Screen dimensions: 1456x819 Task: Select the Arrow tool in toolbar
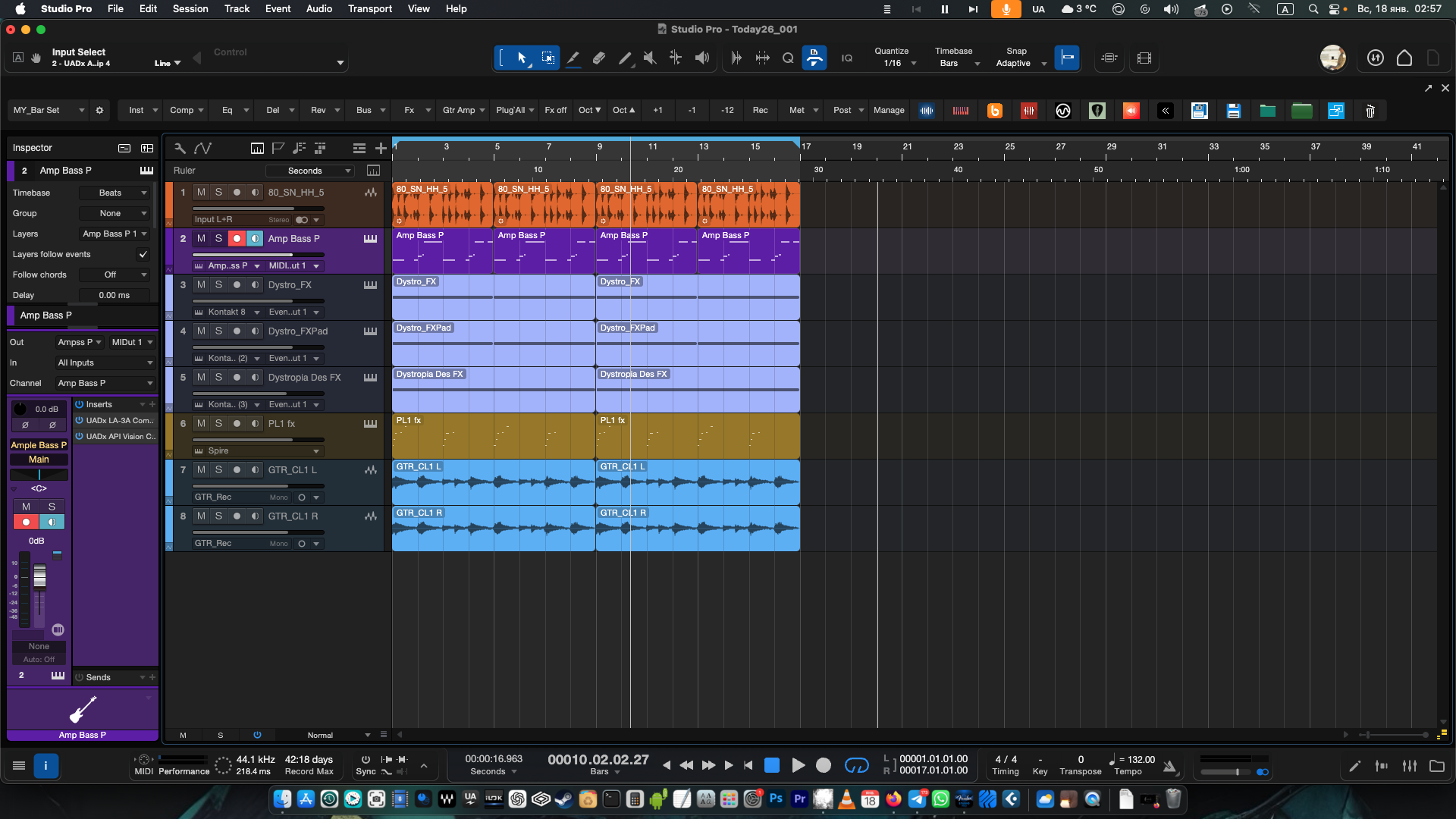(x=522, y=58)
